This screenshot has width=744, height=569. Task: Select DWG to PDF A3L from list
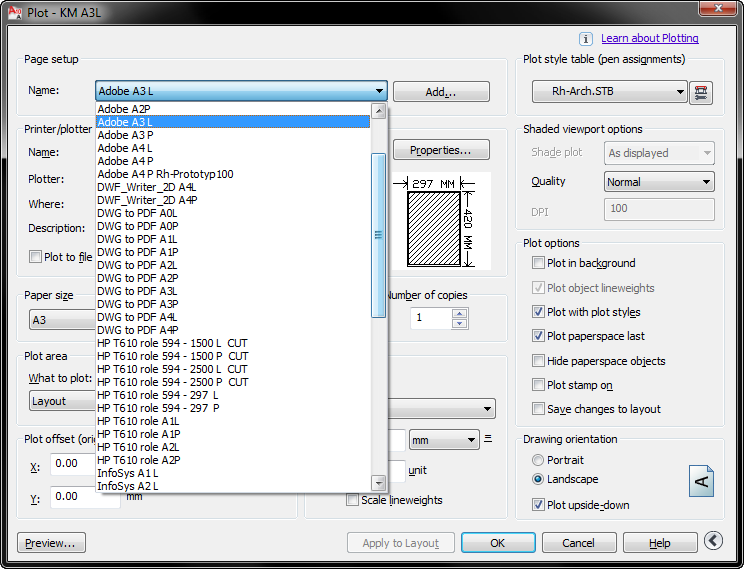pos(138,291)
